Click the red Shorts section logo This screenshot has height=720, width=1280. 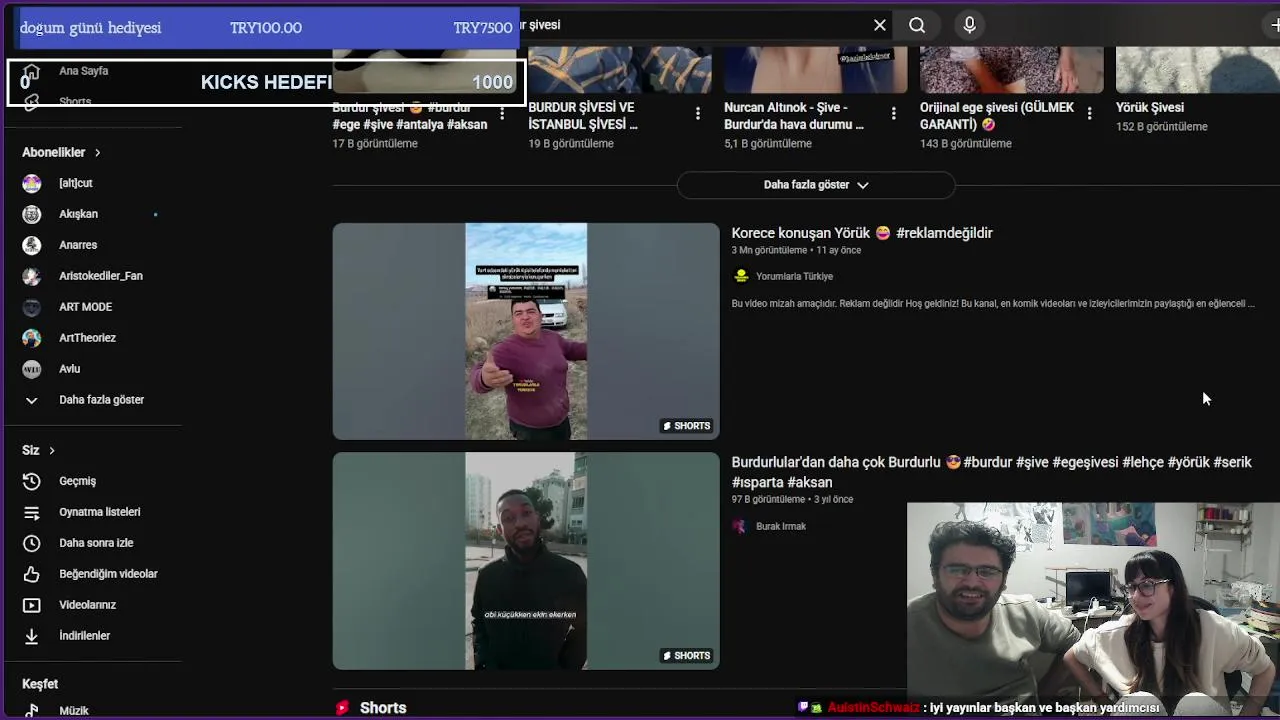pos(343,708)
